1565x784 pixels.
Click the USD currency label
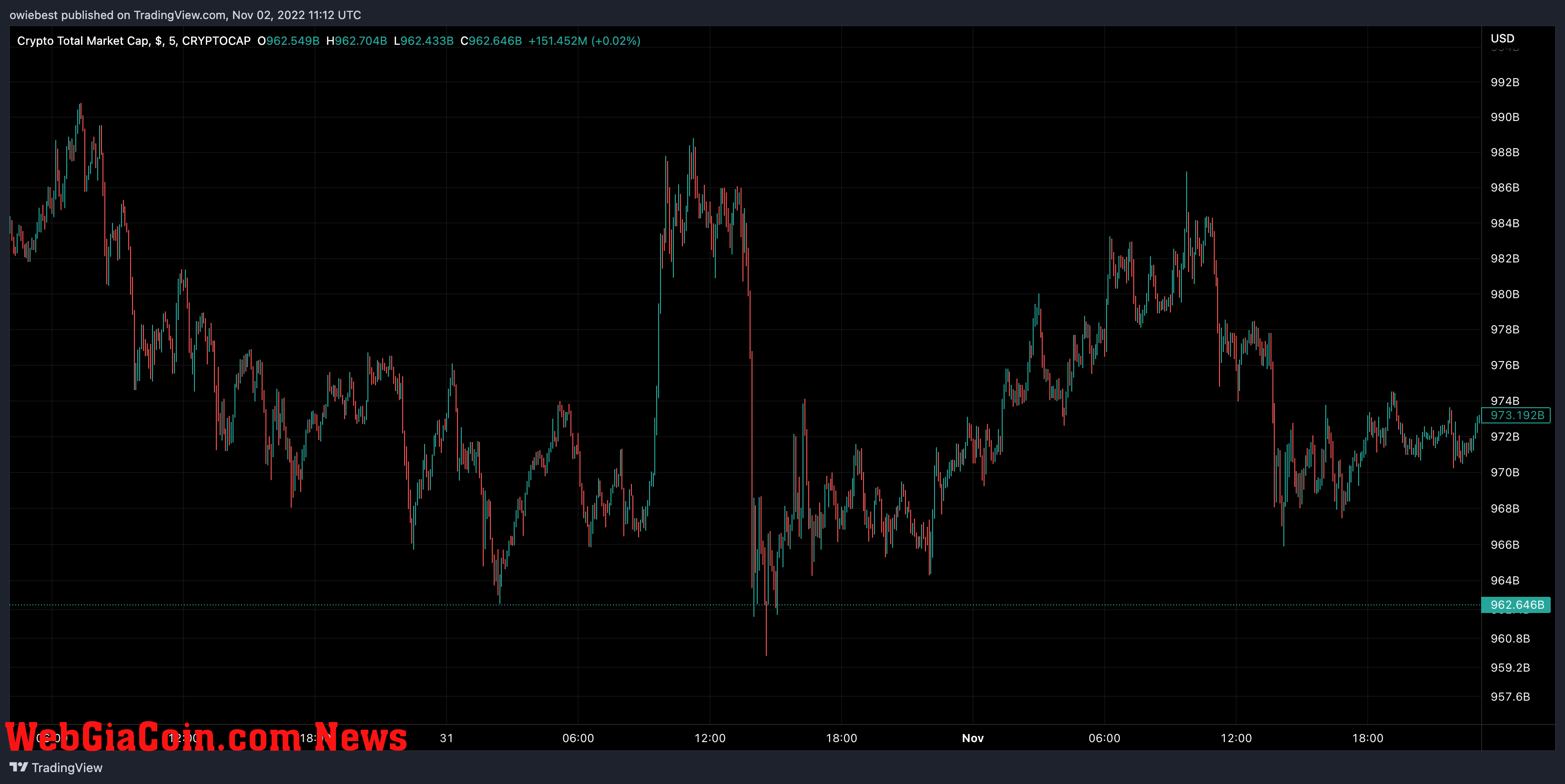click(x=1503, y=38)
